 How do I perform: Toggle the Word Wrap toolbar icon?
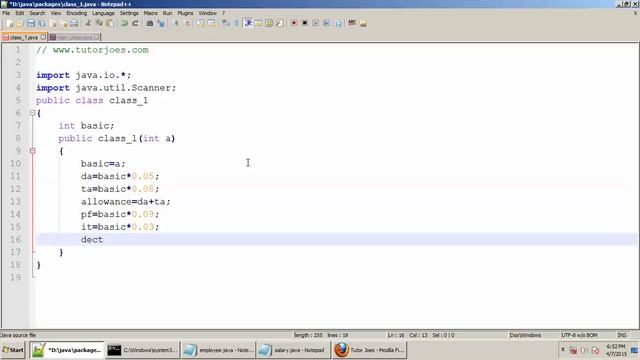coord(226,23)
